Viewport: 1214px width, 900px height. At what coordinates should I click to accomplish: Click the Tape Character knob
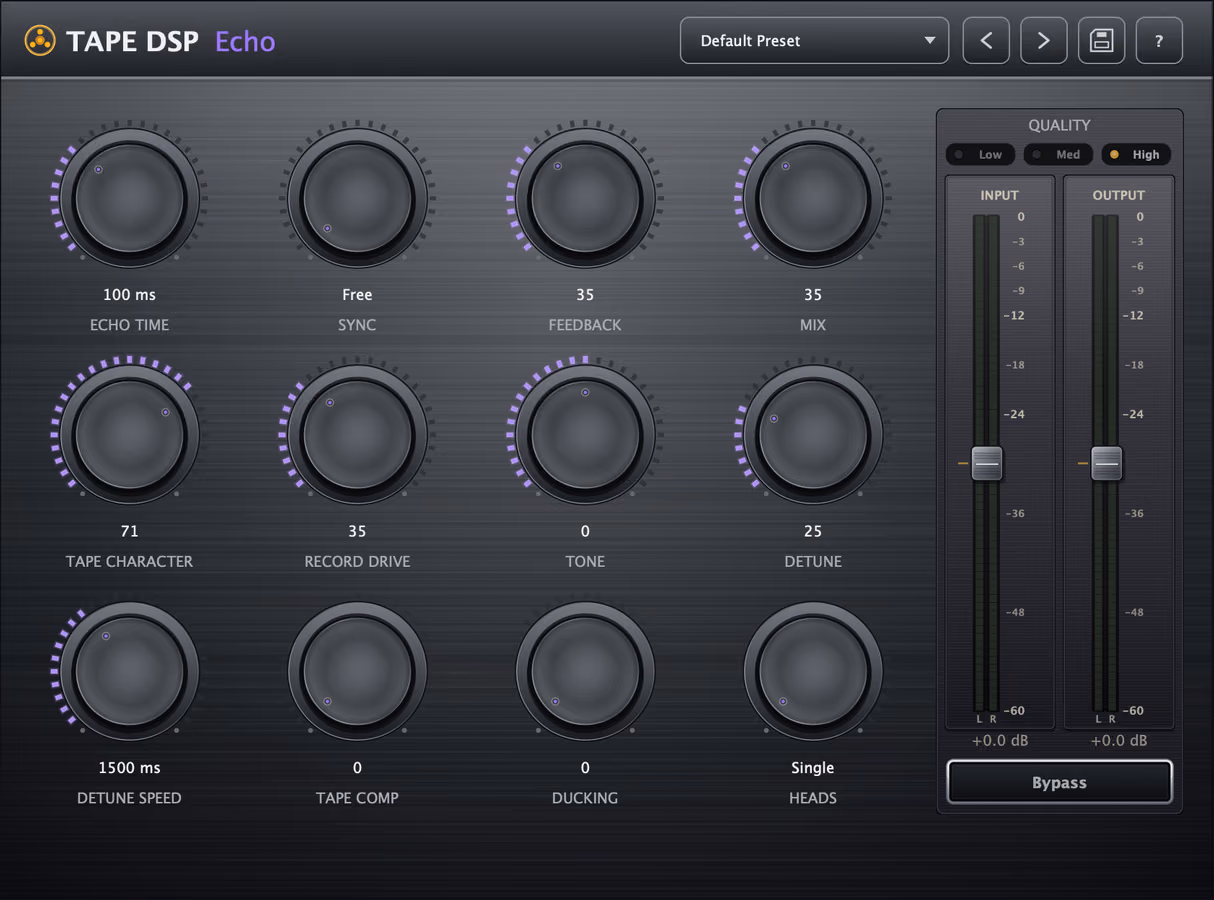130,434
